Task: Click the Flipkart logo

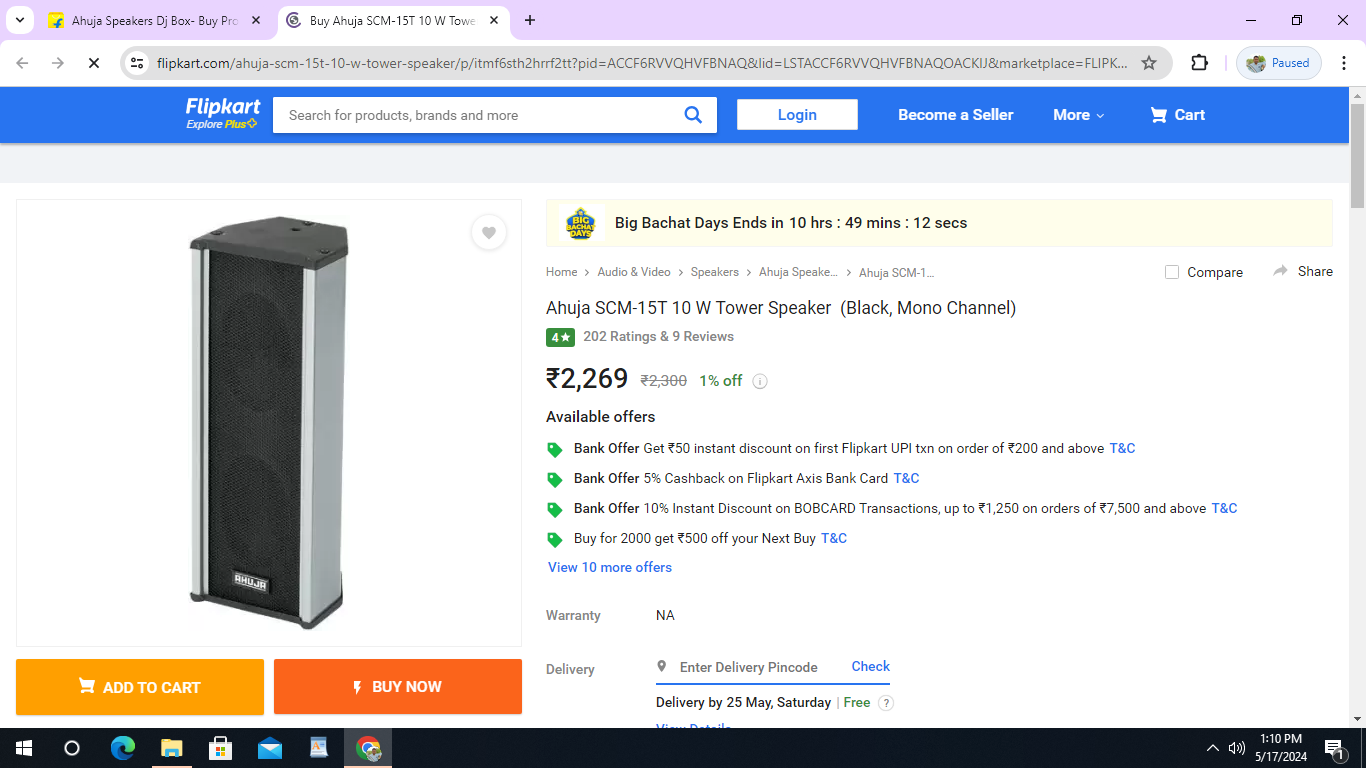Action: 222,107
